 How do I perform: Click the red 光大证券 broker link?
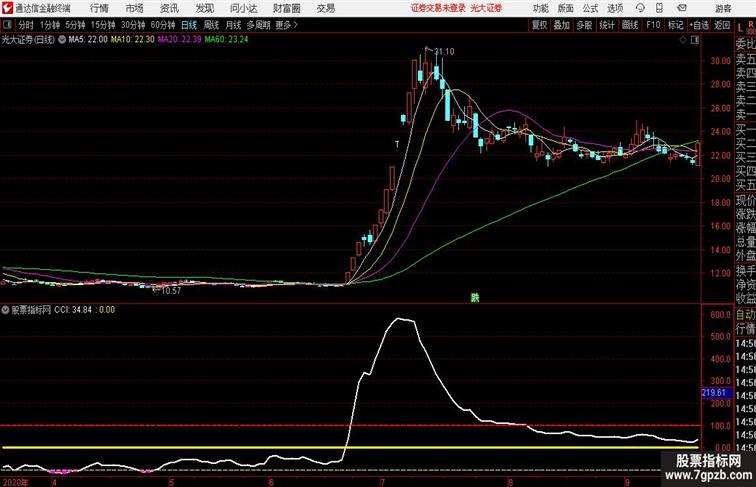point(486,8)
